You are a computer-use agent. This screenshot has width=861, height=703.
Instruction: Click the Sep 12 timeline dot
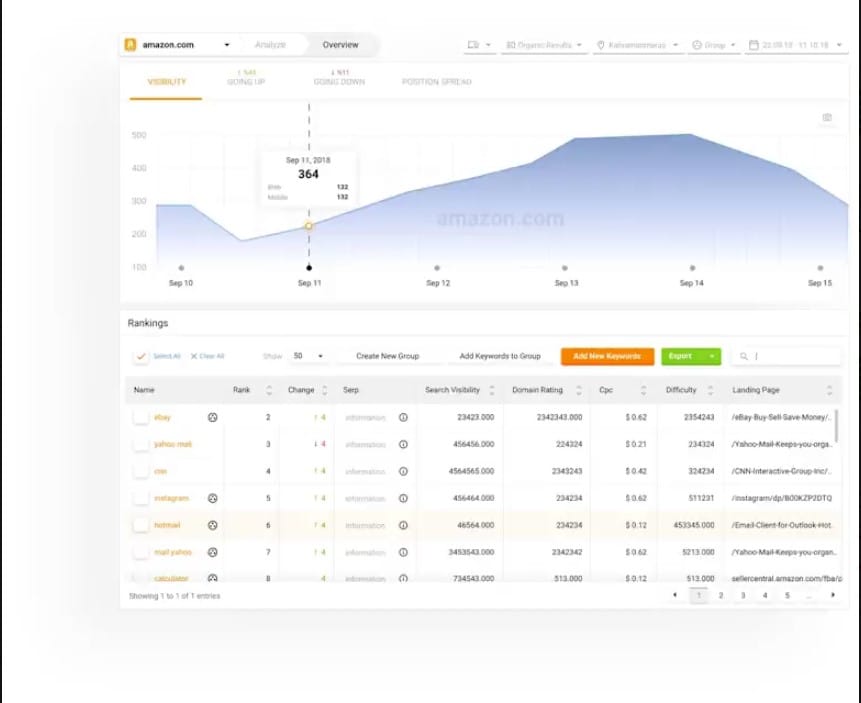[437, 268]
